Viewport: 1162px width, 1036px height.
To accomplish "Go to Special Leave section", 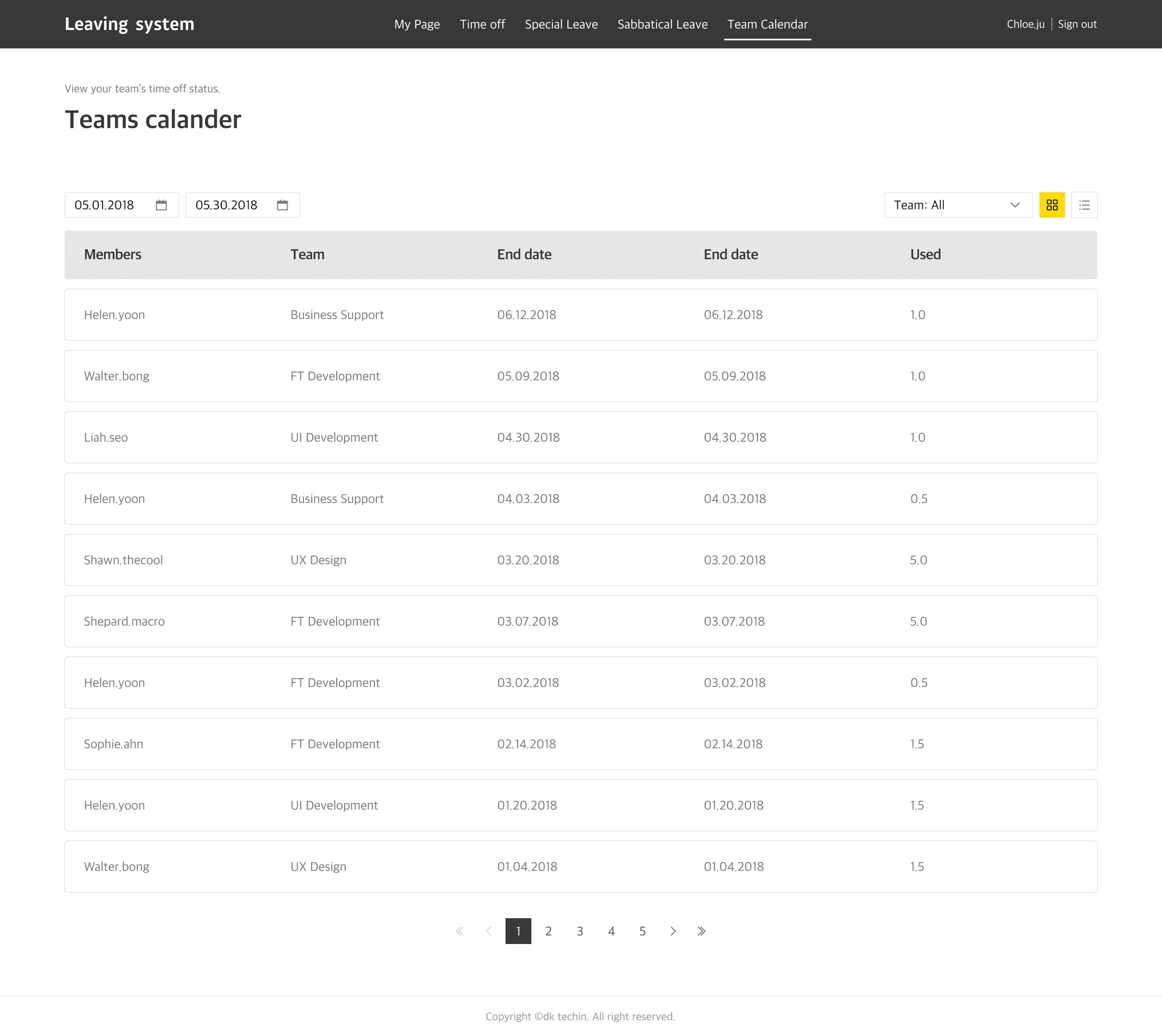I will tap(561, 25).
